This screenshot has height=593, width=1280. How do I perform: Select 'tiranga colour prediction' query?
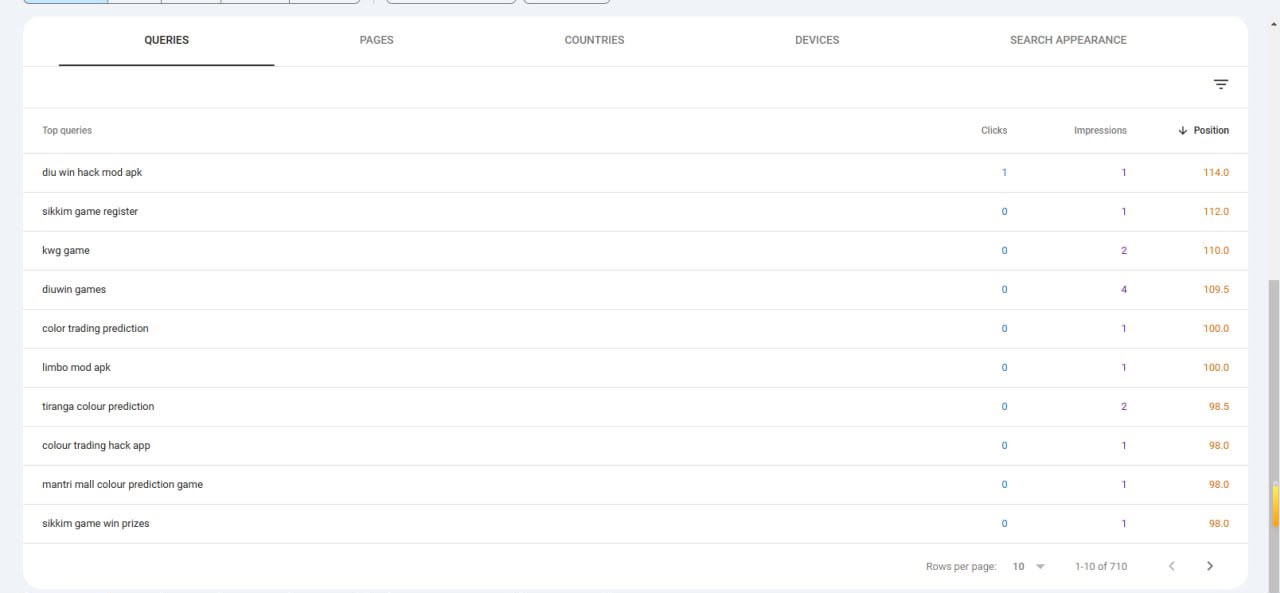tap(98, 406)
